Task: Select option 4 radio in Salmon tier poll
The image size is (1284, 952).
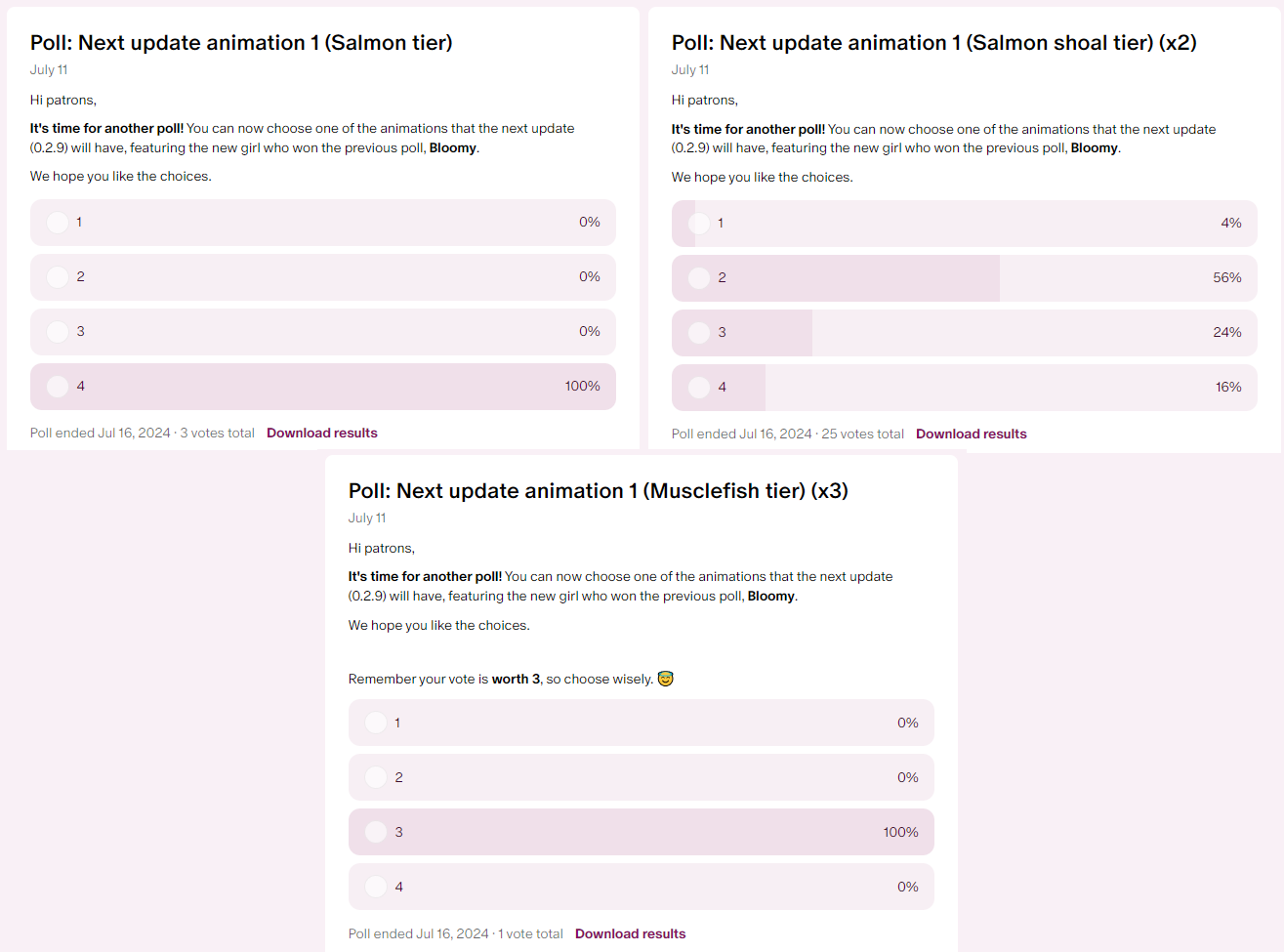Action: coord(58,387)
